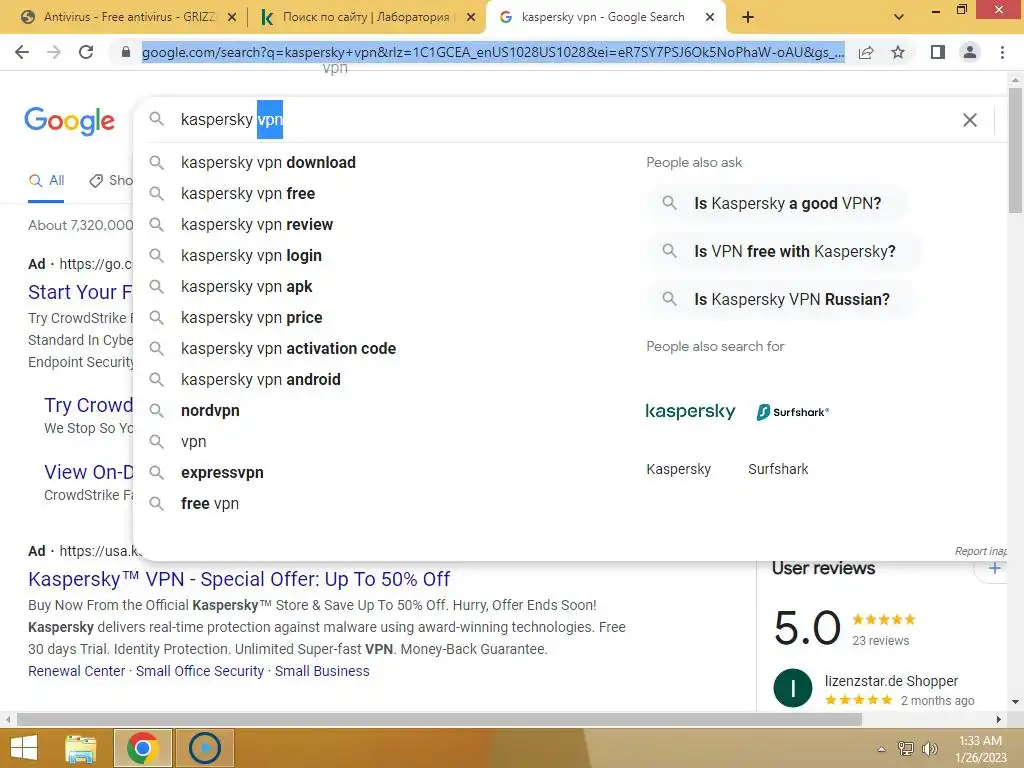The height and width of the screenshot is (768, 1024).
Task: Open Windows Start button
Action: [24, 748]
